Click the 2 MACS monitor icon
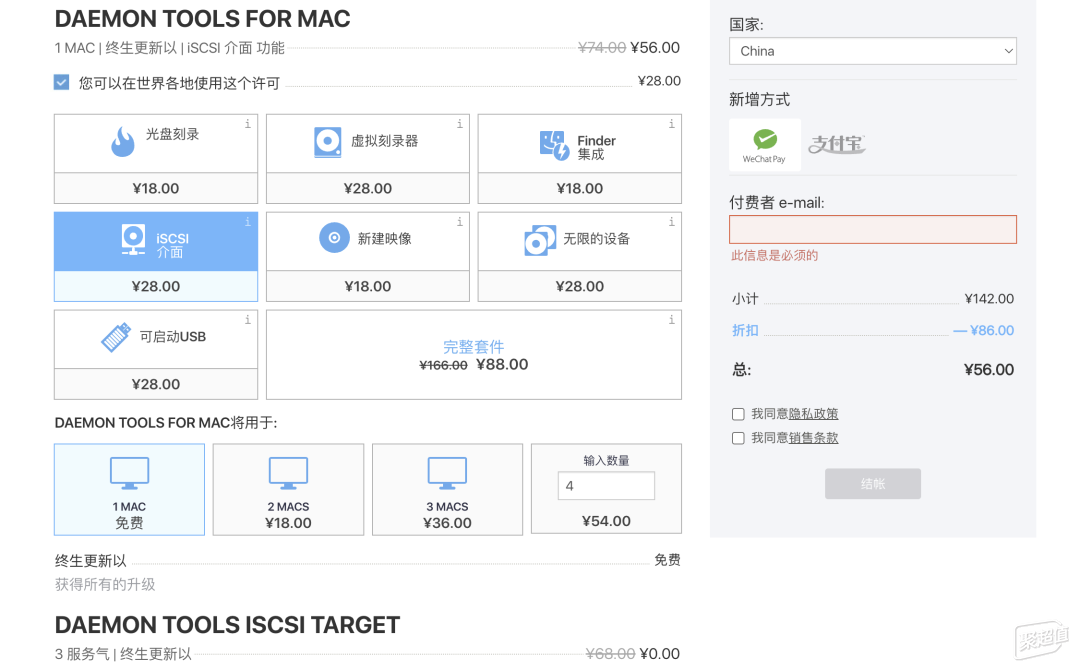The width and height of the screenshot is (1080, 671). (x=288, y=473)
